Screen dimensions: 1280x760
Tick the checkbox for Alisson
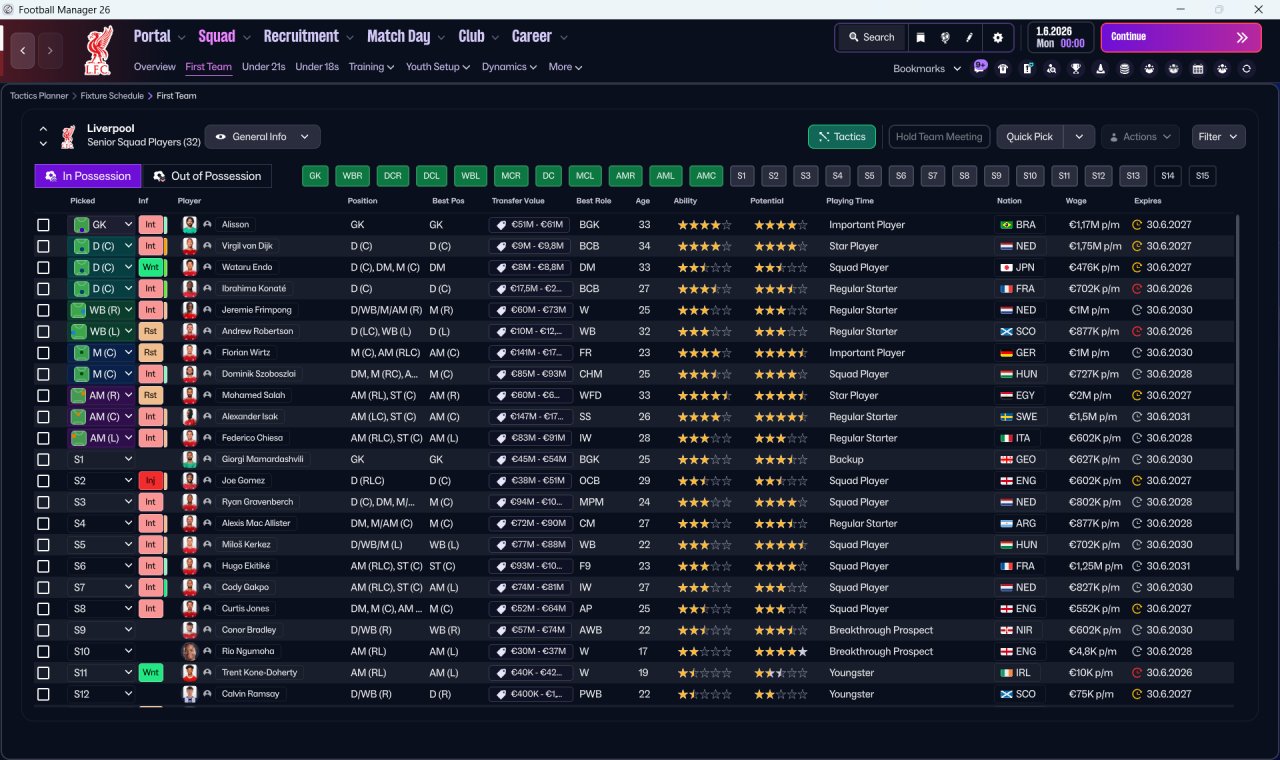(x=43, y=225)
